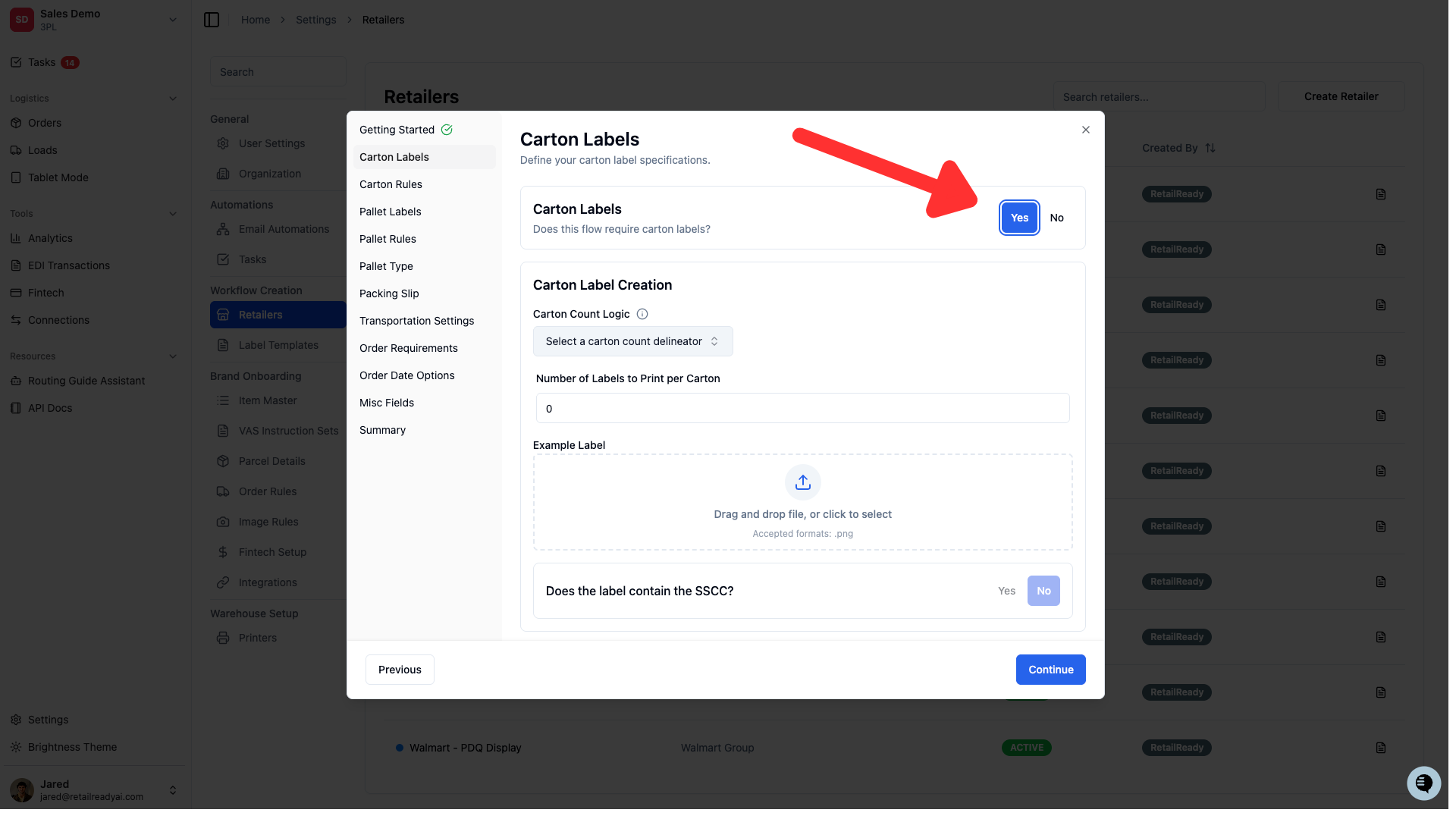Viewport: 1456px width, 819px height.
Task: Open VAS Instruction Sets
Action: 288,431
